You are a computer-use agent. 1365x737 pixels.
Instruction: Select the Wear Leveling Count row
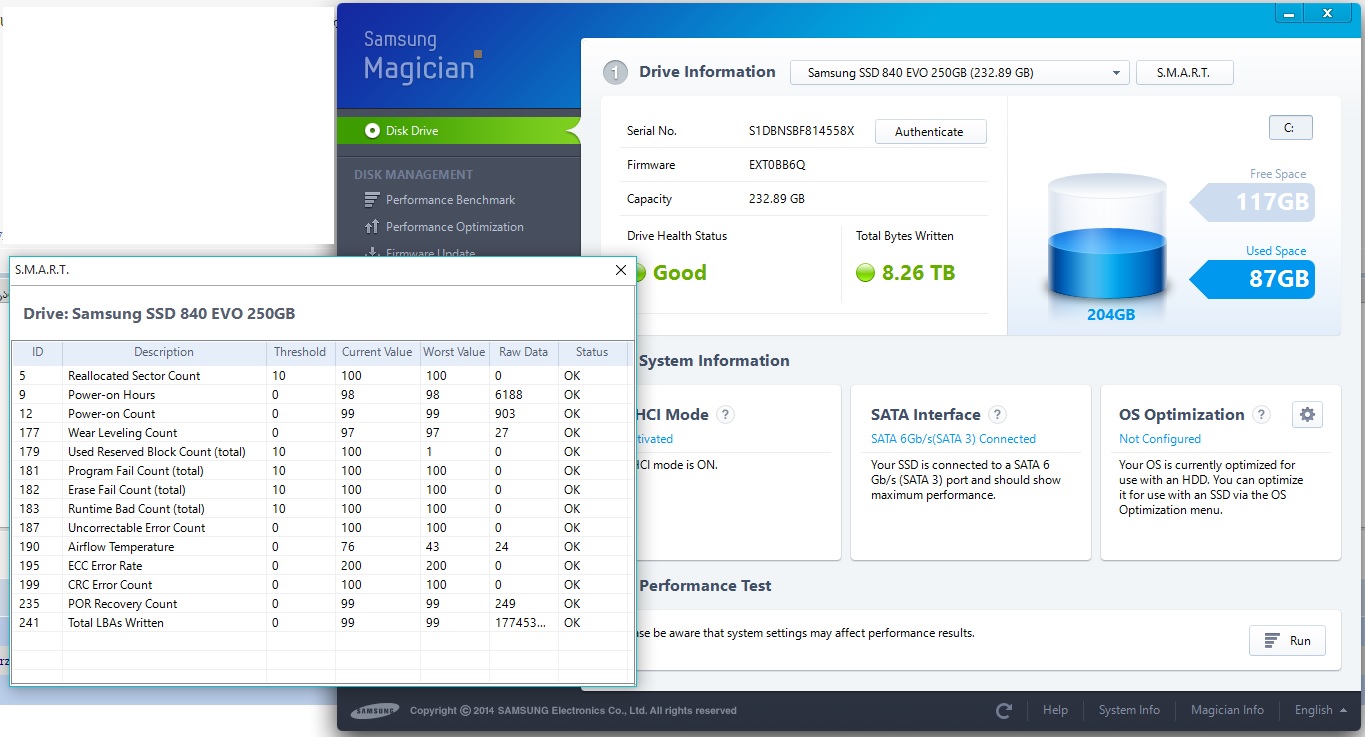pos(122,433)
